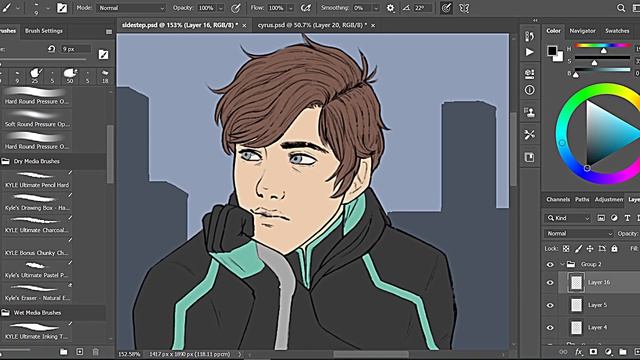Toggle pressure for size icon

[446, 8]
